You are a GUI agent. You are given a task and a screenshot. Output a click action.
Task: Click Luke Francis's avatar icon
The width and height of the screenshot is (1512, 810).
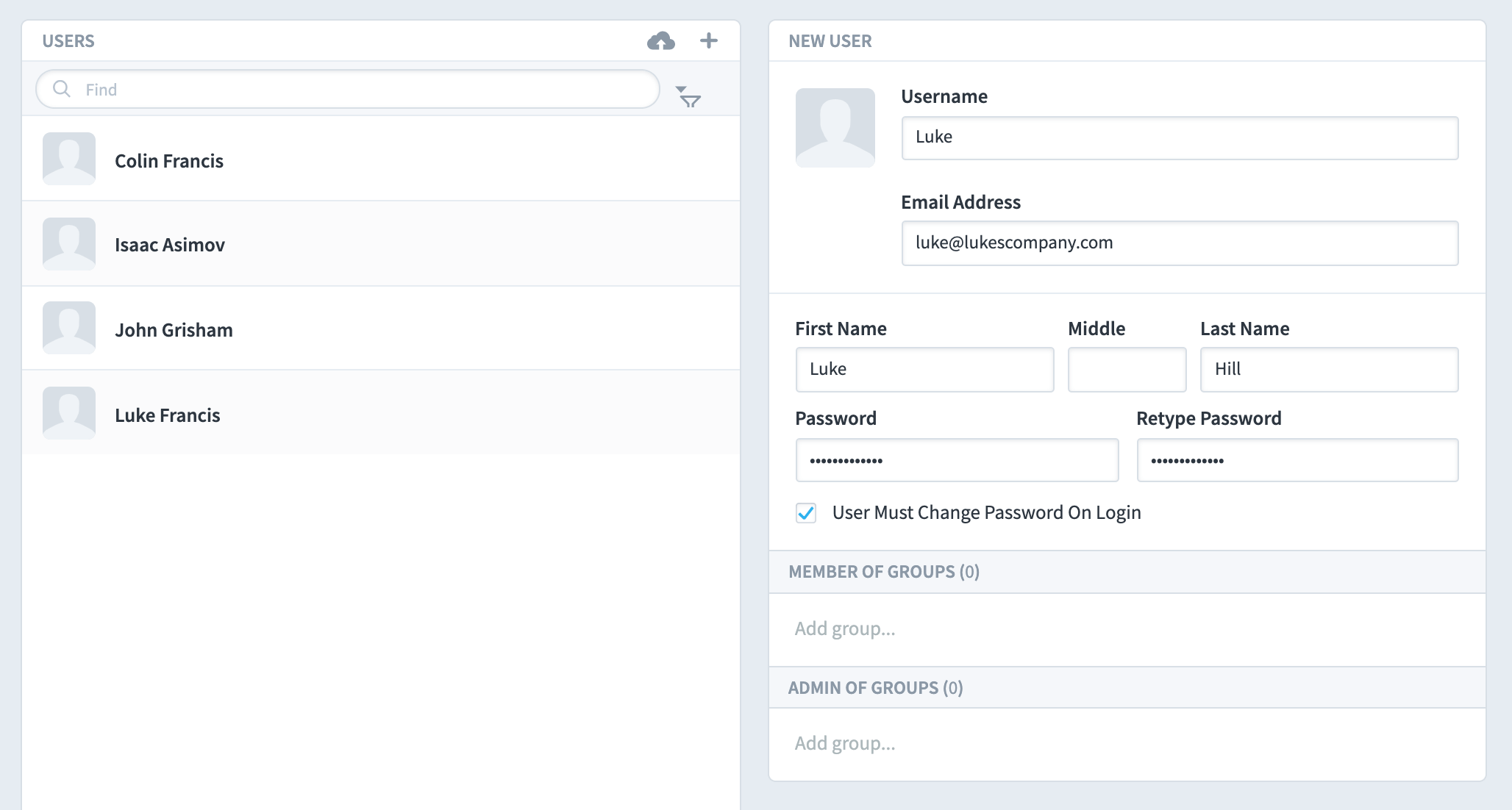68,413
